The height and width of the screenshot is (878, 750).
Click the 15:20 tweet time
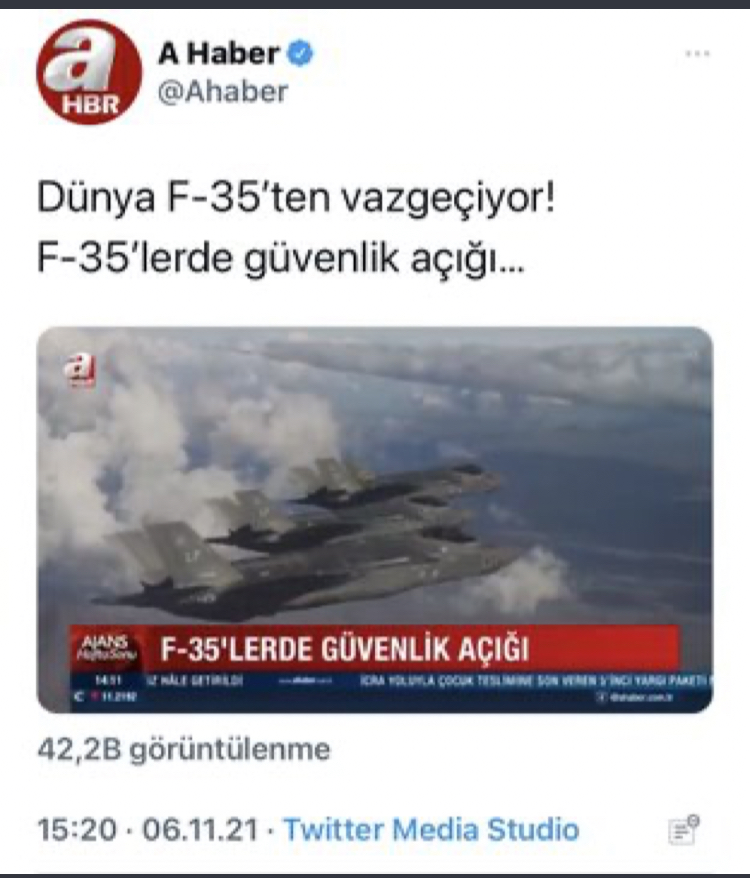click(x=77, y=829)
